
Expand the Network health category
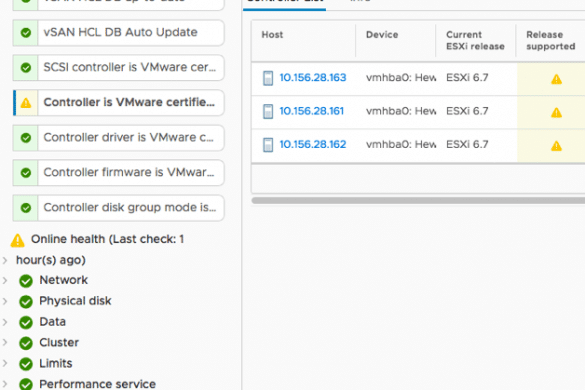click(x=5, y=280)
